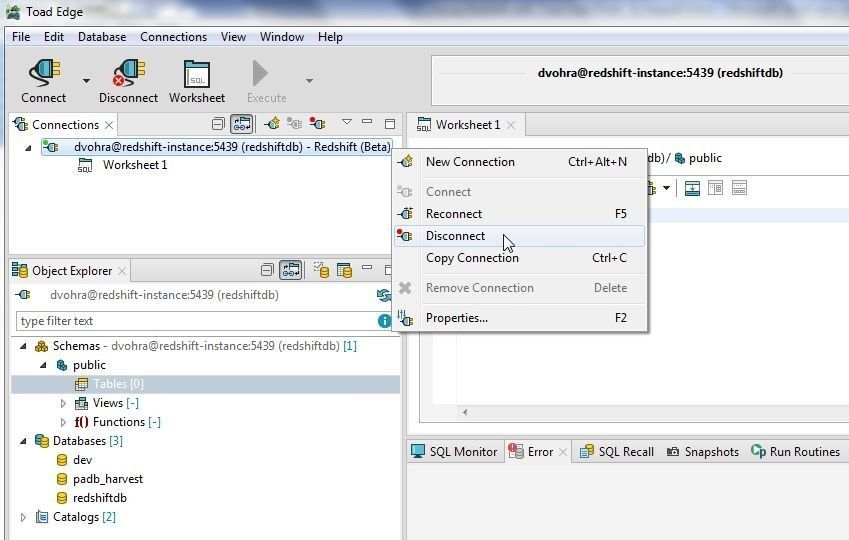
Task: Click the Object Explorer table-database icon
Action: pyautogui.click(x=344, y=270)
